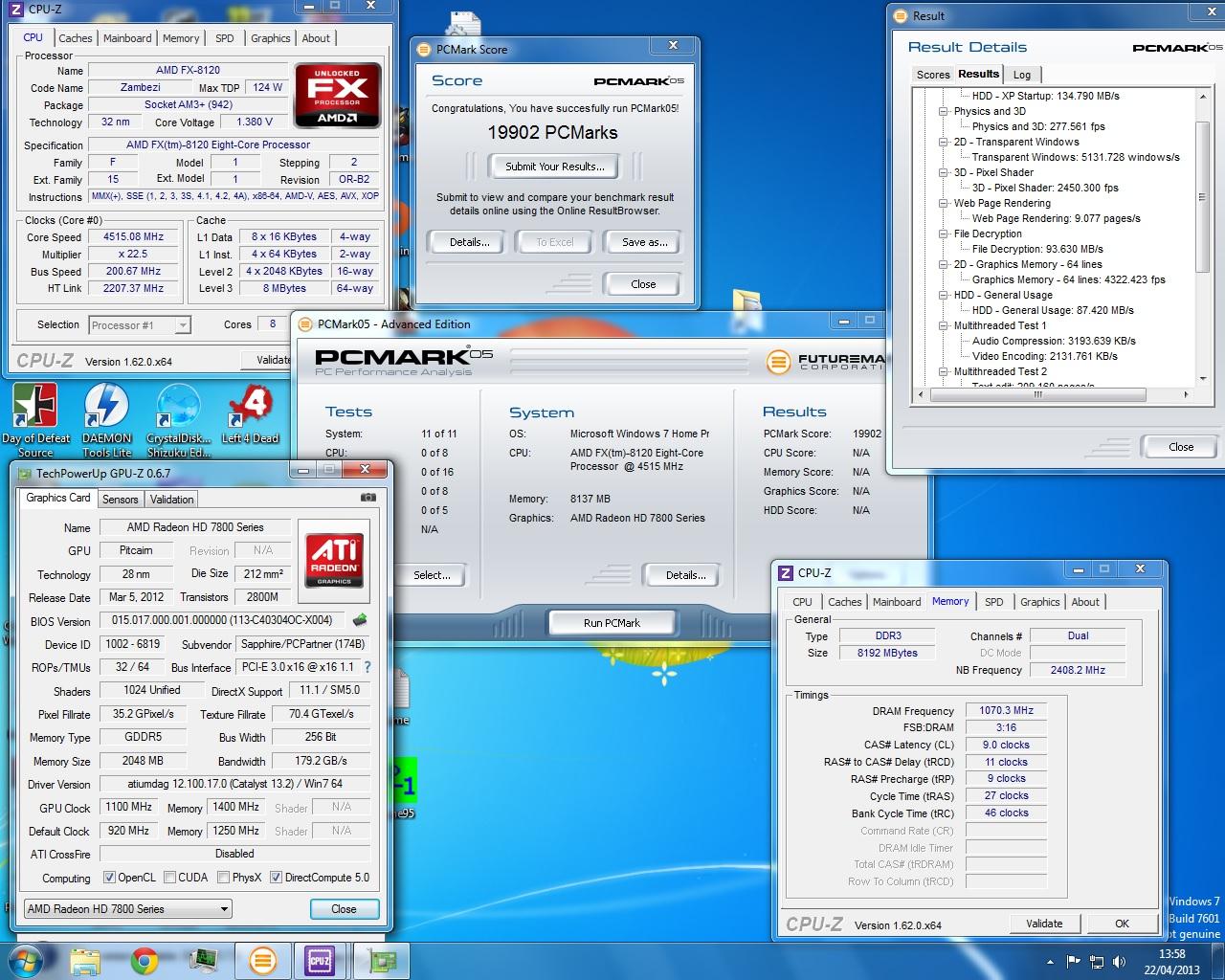Open the Log tab in Result Details
The height and width of the screenshot is (980, 1225).
click(x=1022, y=75)
